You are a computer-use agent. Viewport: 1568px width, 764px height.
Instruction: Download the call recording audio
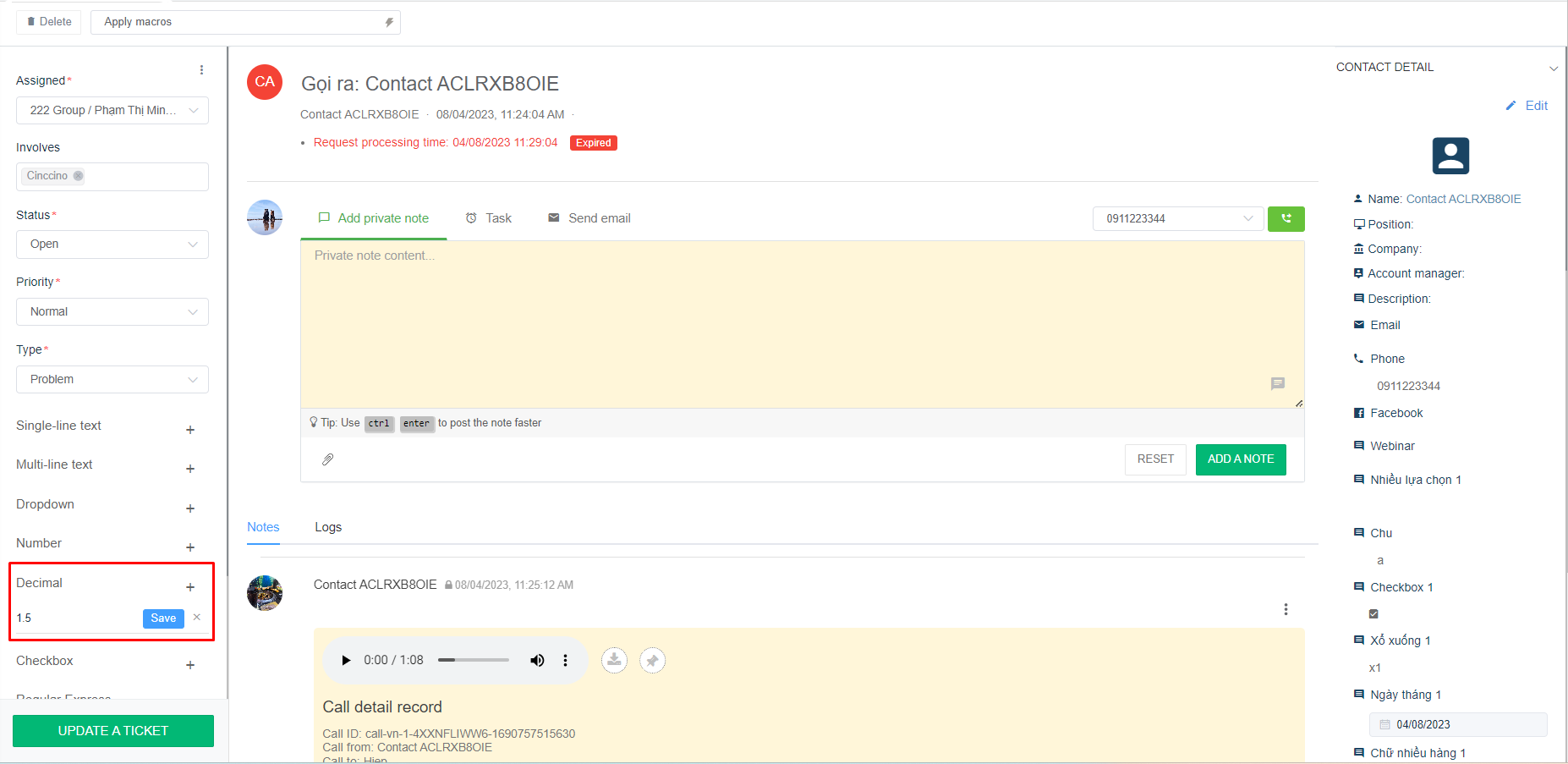point(614,660)
